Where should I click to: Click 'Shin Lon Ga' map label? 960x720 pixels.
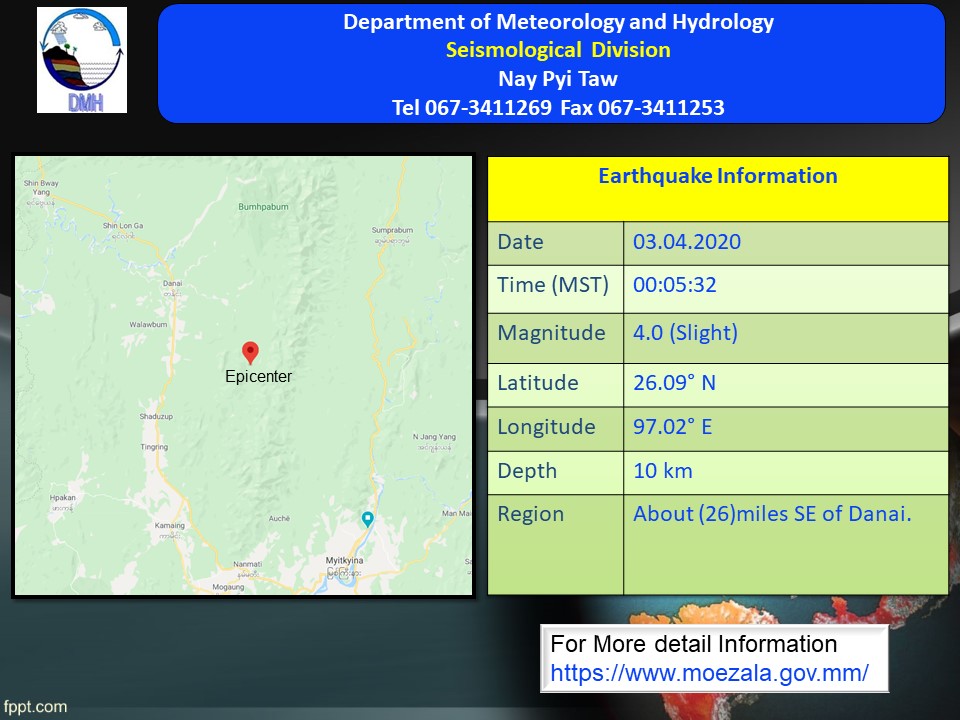tap(123, 226)
